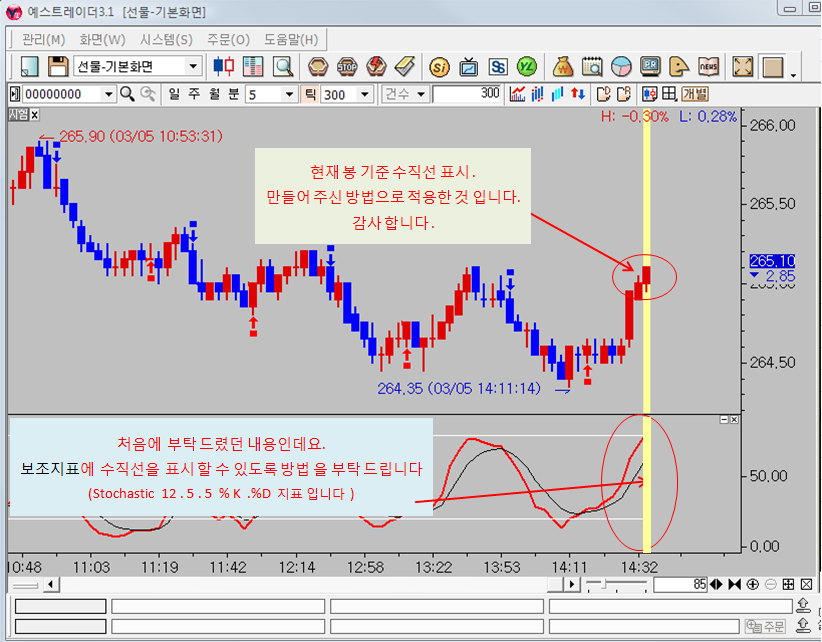Click the red STOP icon
The width and height of the screenshot is (822, 642).
347,67
